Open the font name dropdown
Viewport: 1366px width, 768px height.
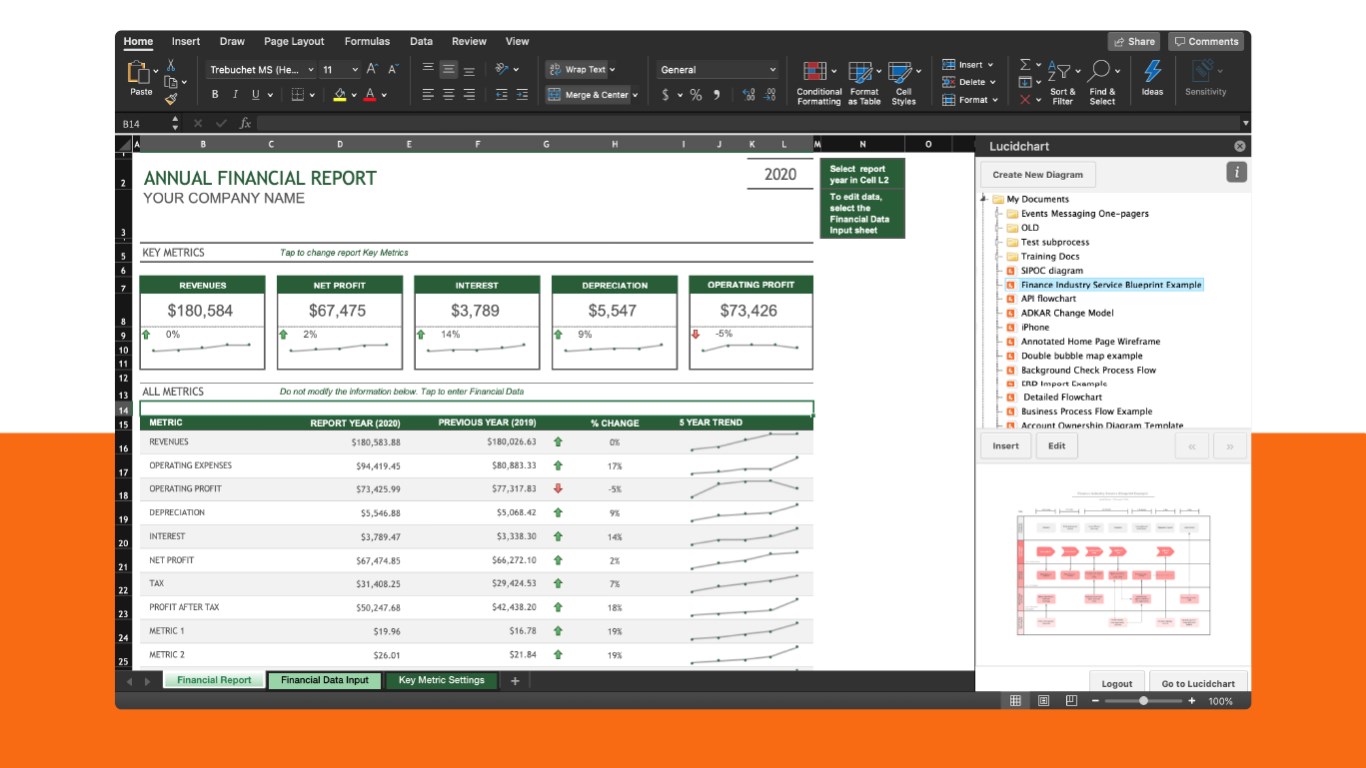coord(311,70)
